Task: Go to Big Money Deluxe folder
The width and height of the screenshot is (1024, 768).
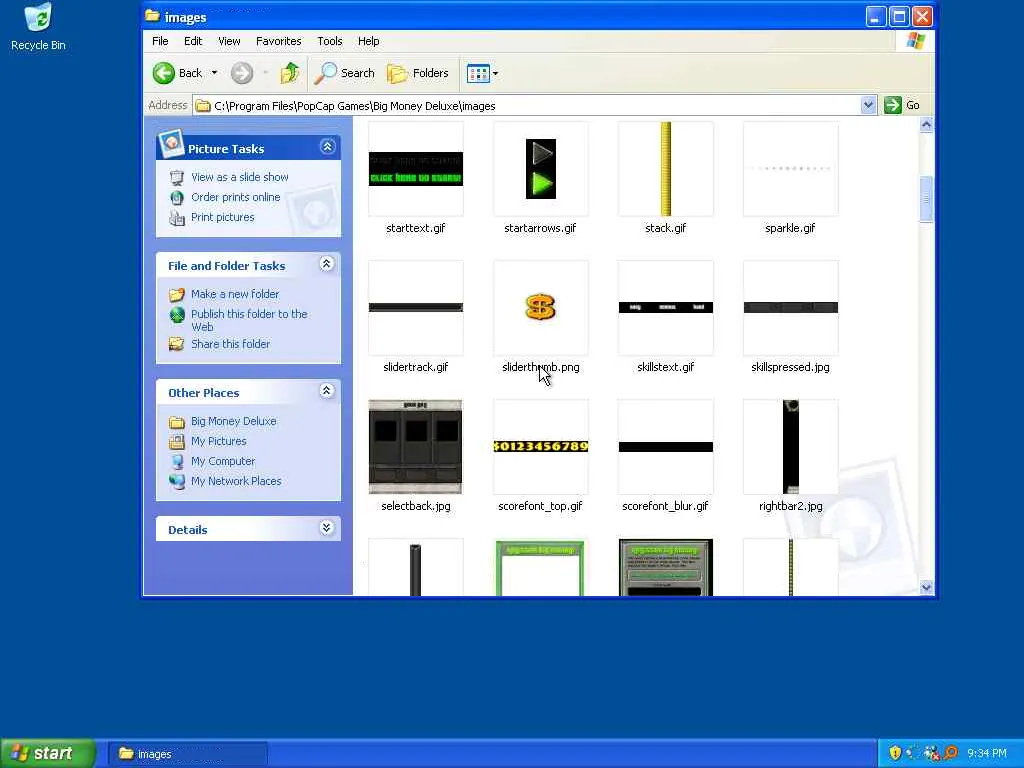Action: tap(234, 421)
